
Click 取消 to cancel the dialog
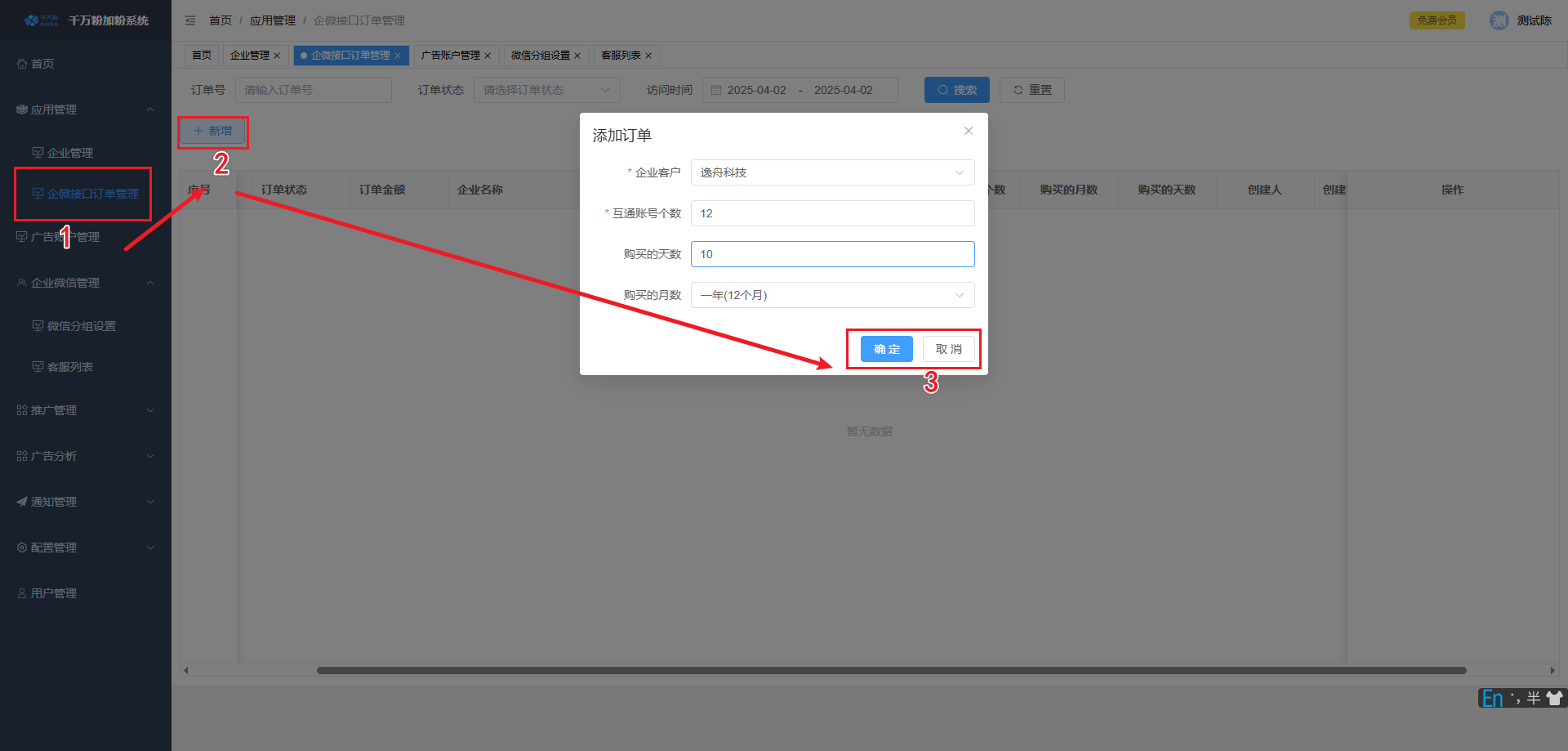click(948, 349)
